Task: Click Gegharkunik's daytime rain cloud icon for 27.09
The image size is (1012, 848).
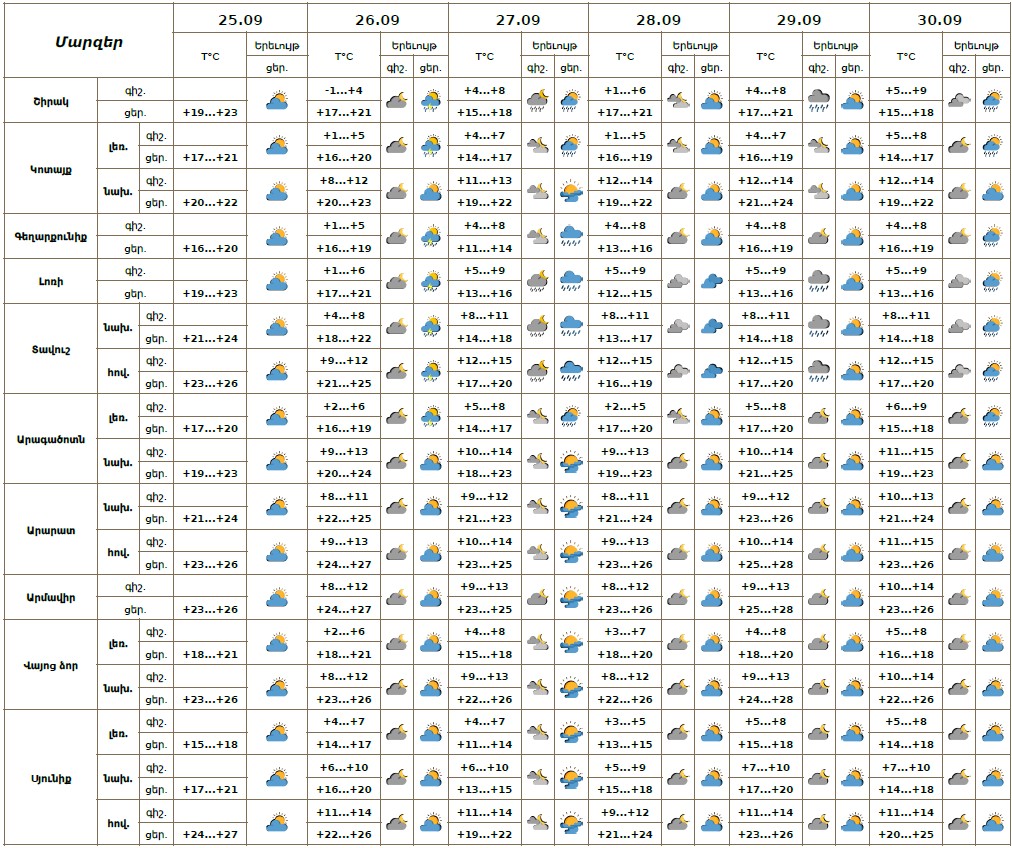Action: [571, 236]
